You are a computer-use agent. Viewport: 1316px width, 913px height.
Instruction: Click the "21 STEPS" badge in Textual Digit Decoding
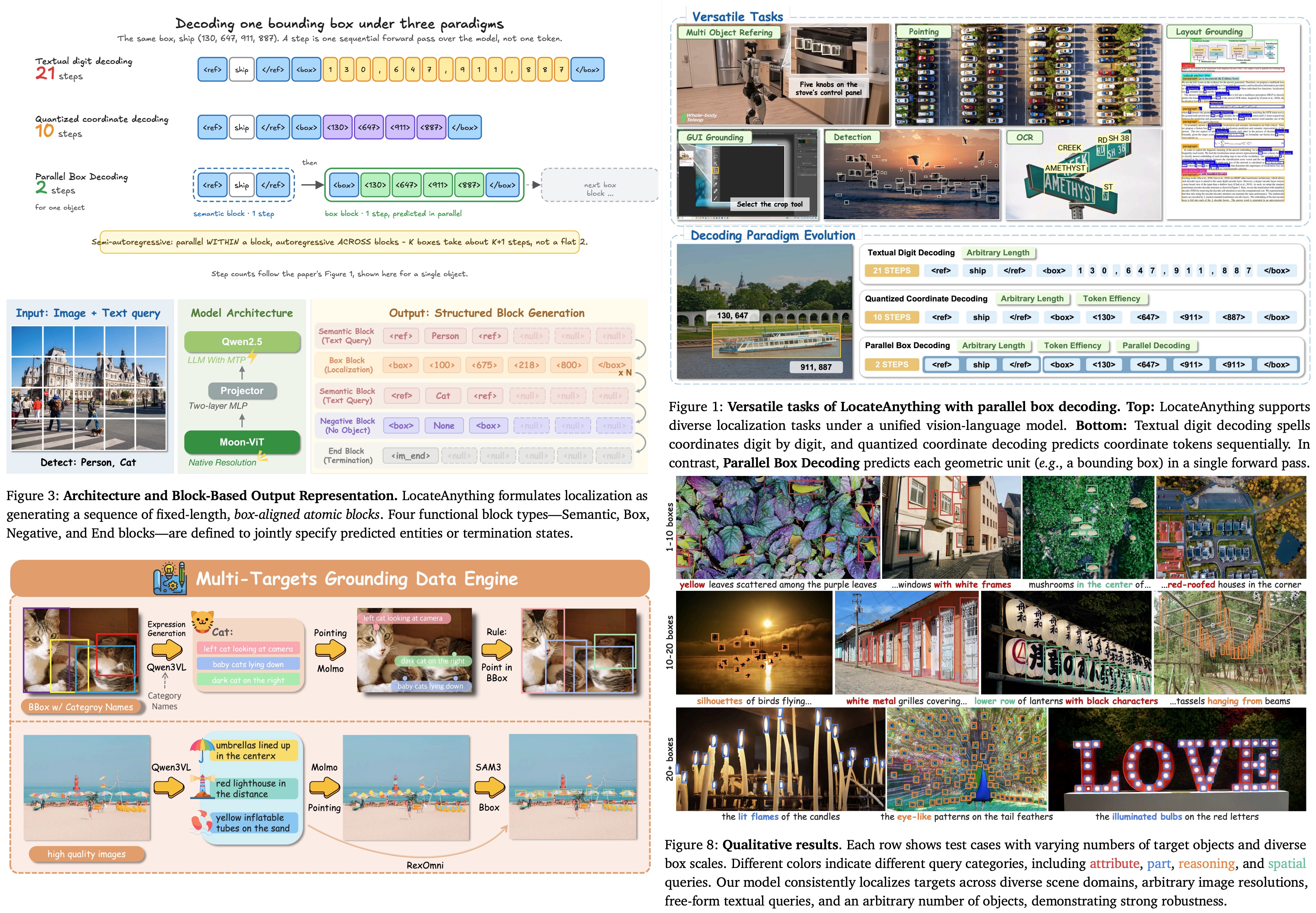click(x=891, y=271)
